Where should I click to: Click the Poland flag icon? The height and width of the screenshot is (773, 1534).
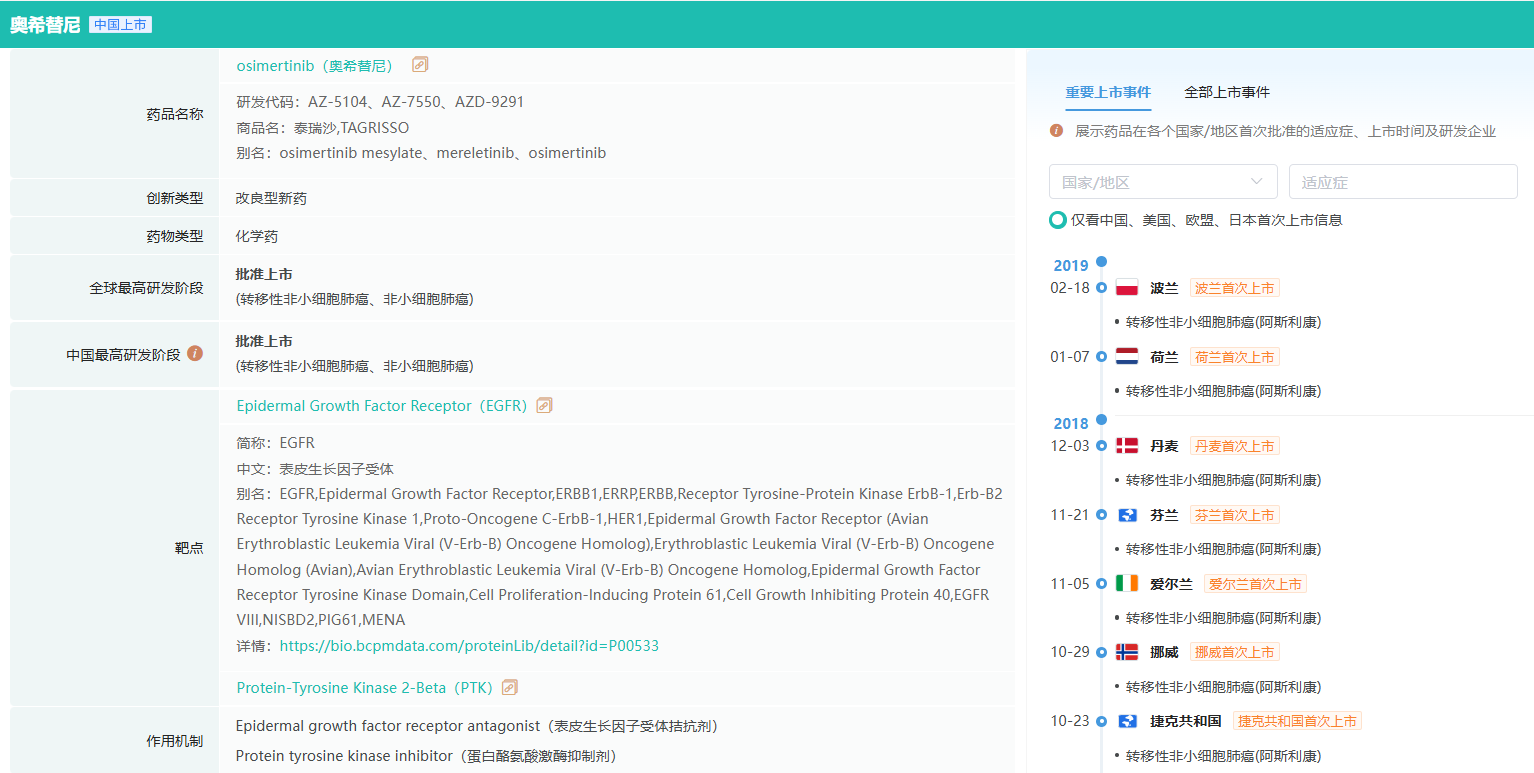[1127, 288]
